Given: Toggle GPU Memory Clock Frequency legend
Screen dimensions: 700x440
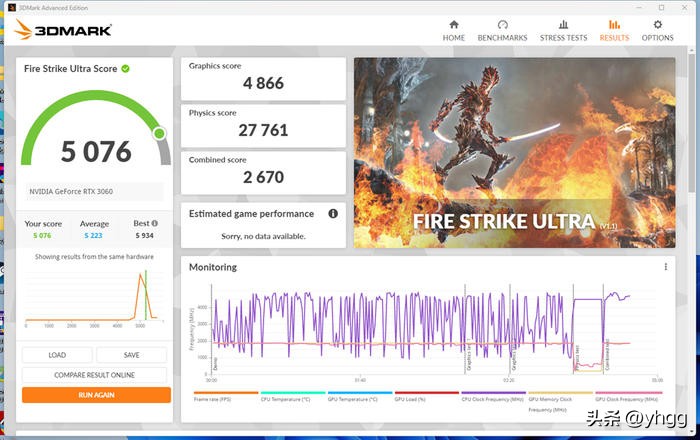Looking at the screenshot, I should (x=553, y=402).
